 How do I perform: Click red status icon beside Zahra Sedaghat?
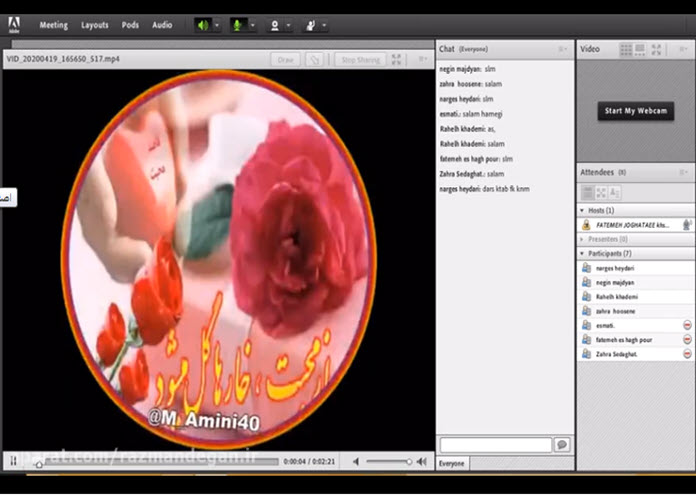(687, 354)
